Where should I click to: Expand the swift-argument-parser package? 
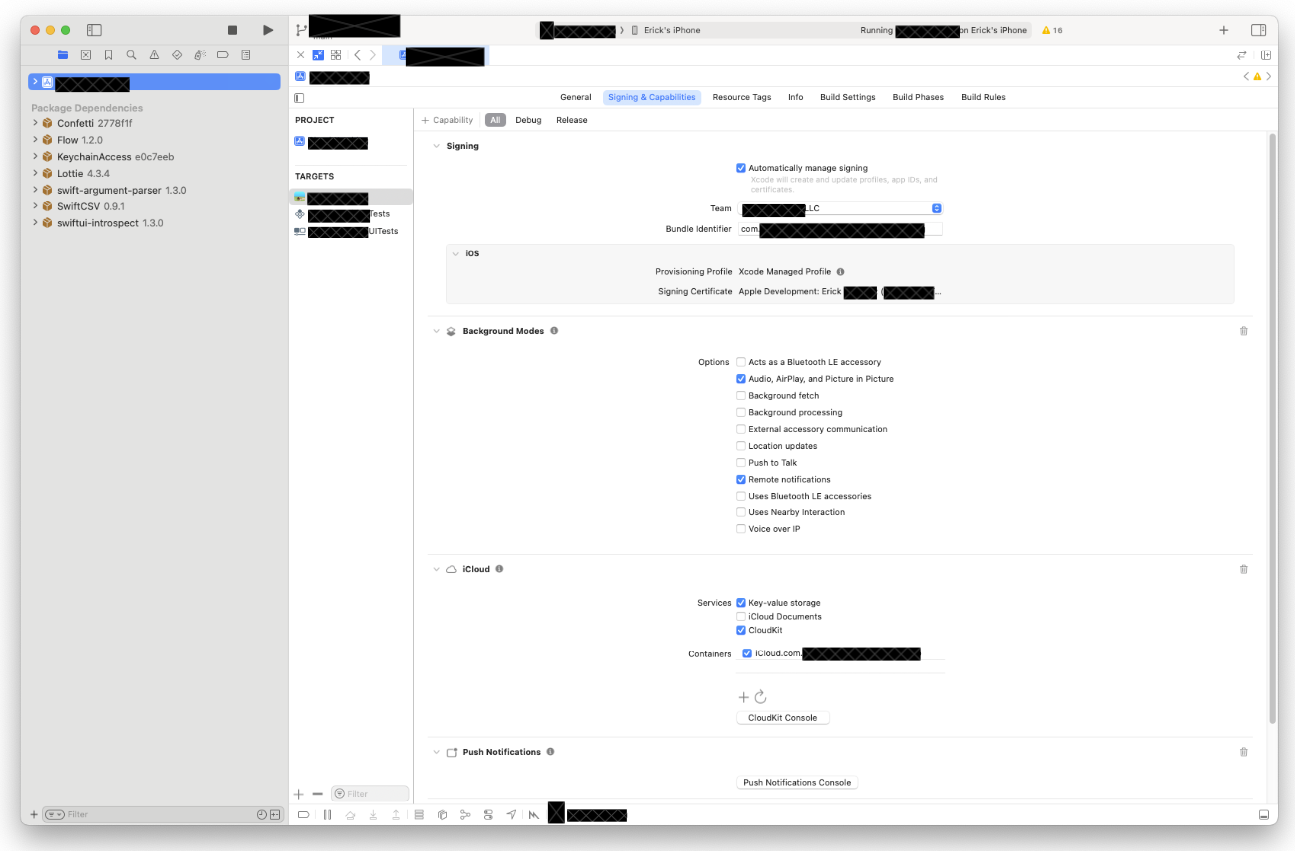tap(35, 190)
